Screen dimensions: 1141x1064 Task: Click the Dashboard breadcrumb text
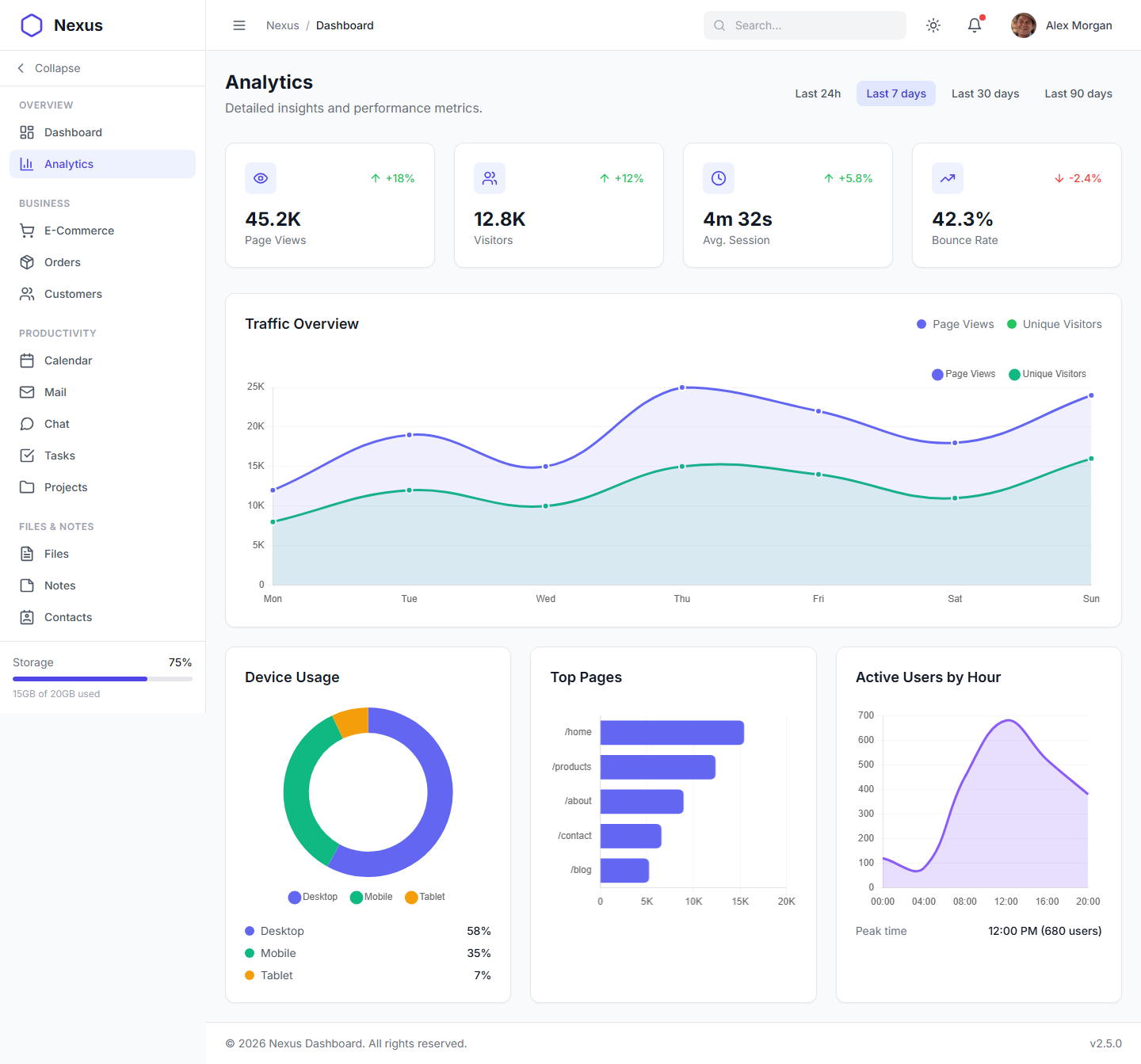click(x=345, y=25)
